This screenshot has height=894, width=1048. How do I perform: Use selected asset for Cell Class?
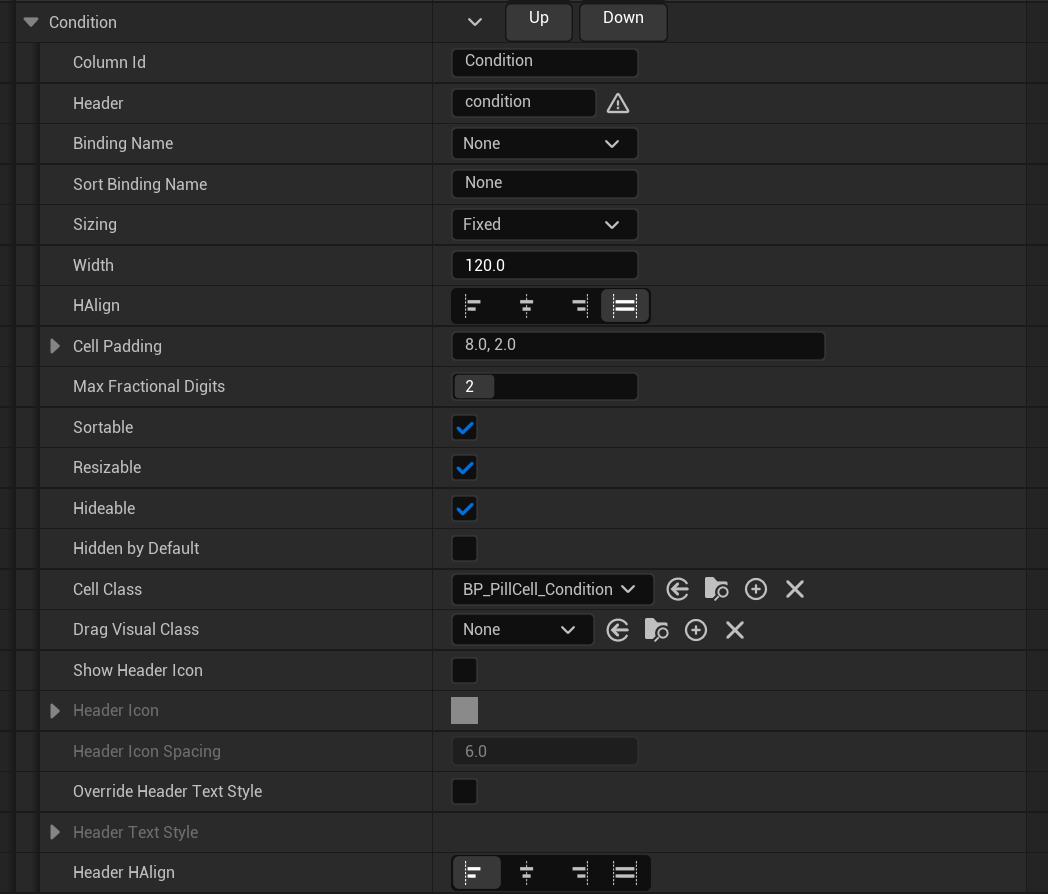pyautogui.click(x=677, y=589)
